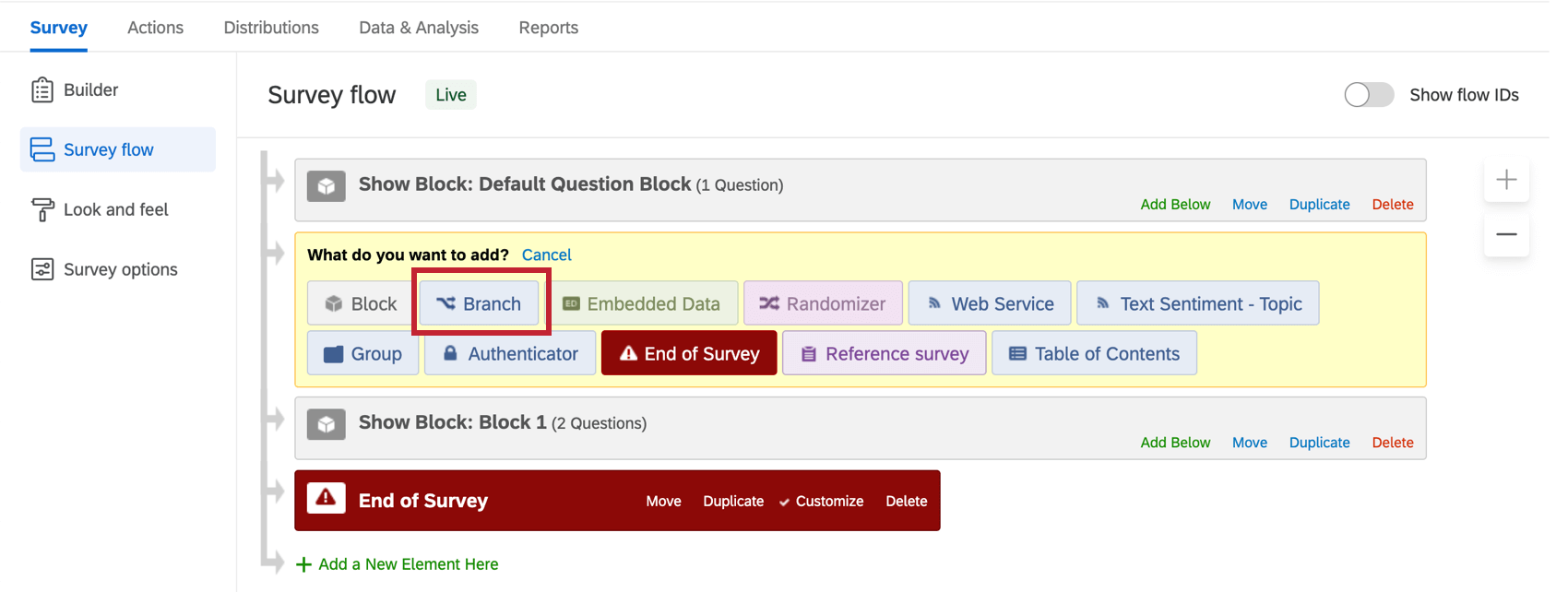Click the Builder clipboard icon

pyautogui.click(x=42, y=89)
